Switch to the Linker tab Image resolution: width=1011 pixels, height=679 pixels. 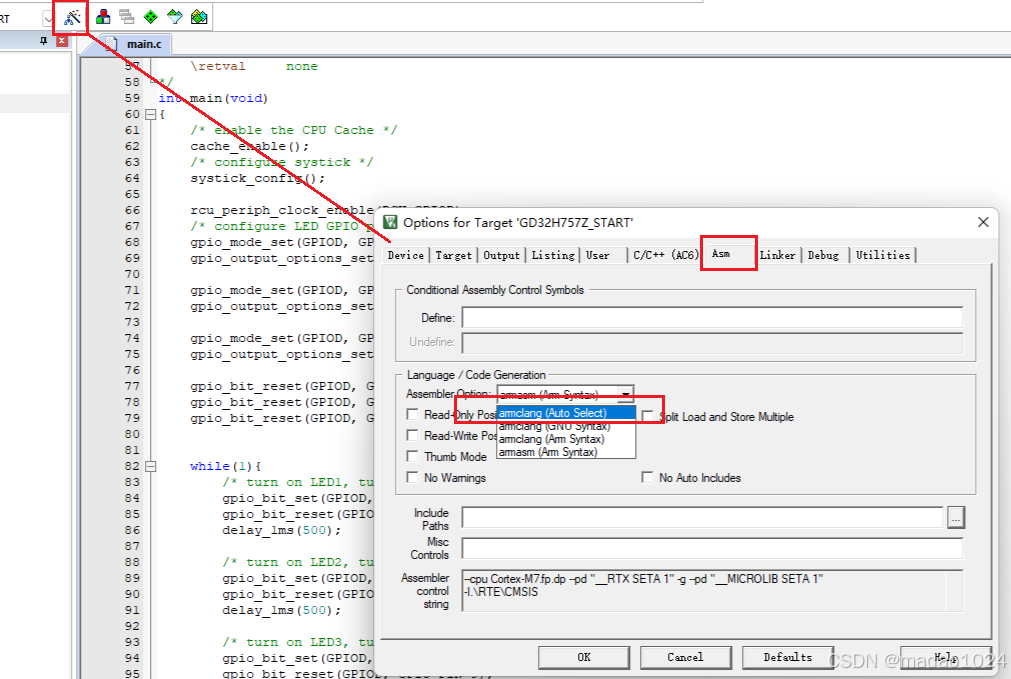[777, 255]
